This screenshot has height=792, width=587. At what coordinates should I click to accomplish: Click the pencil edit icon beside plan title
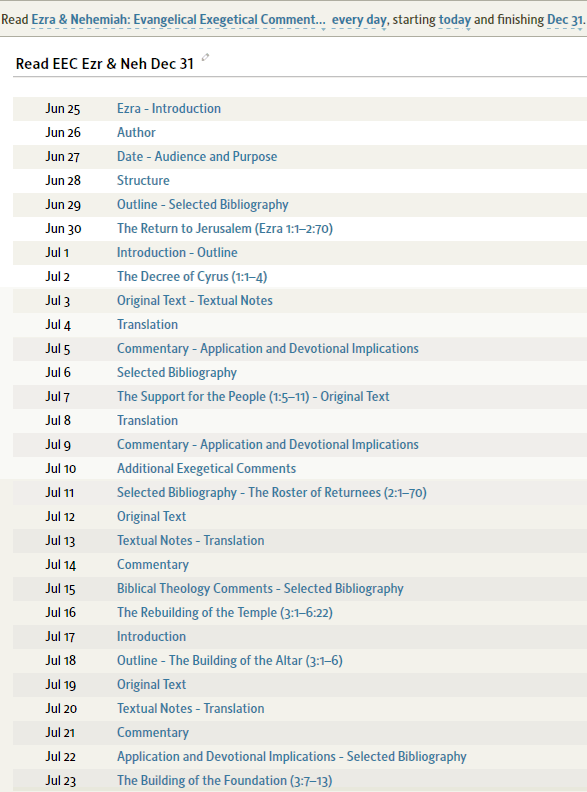point(205,58)
